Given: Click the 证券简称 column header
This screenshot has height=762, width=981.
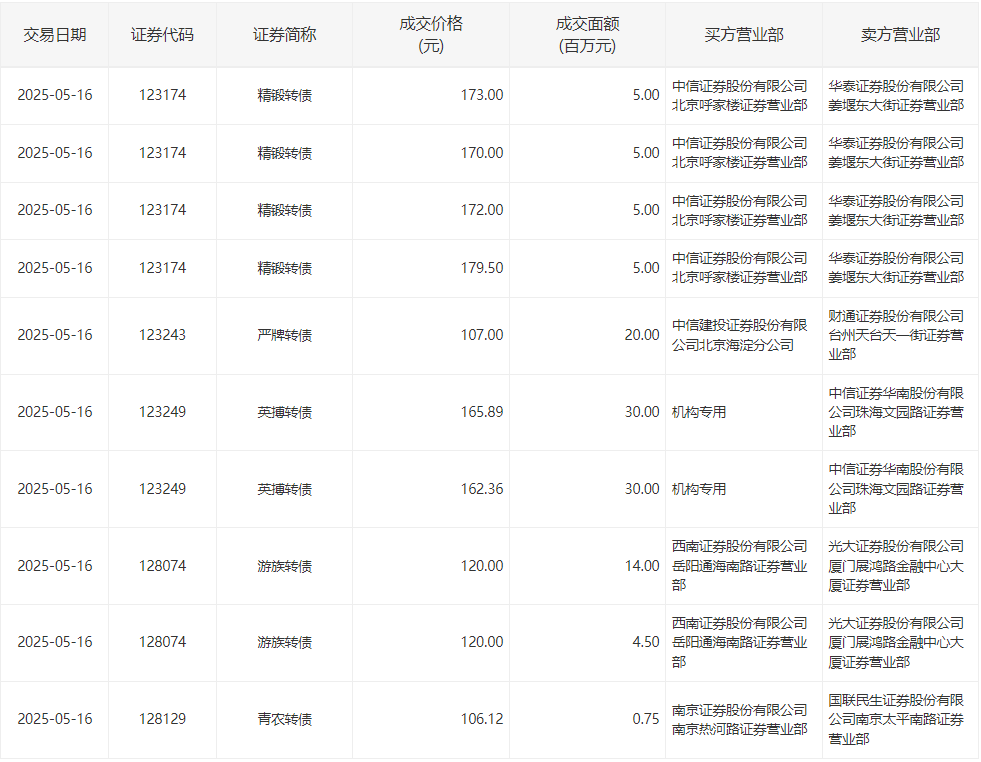Looking at the screenshot, I should click(x=284, y=35).
